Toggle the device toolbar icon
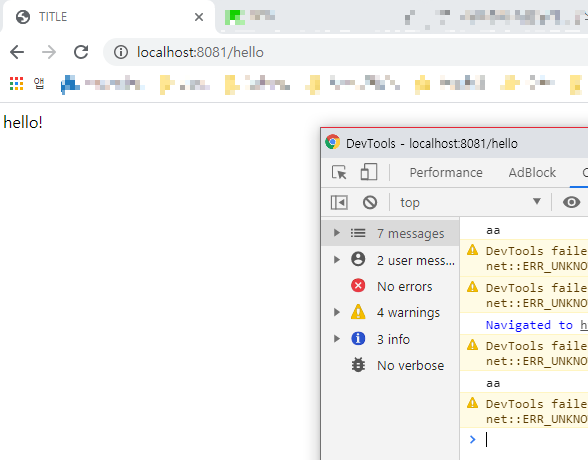Viewport: 588px width, 460px height. tap(369, 172)
